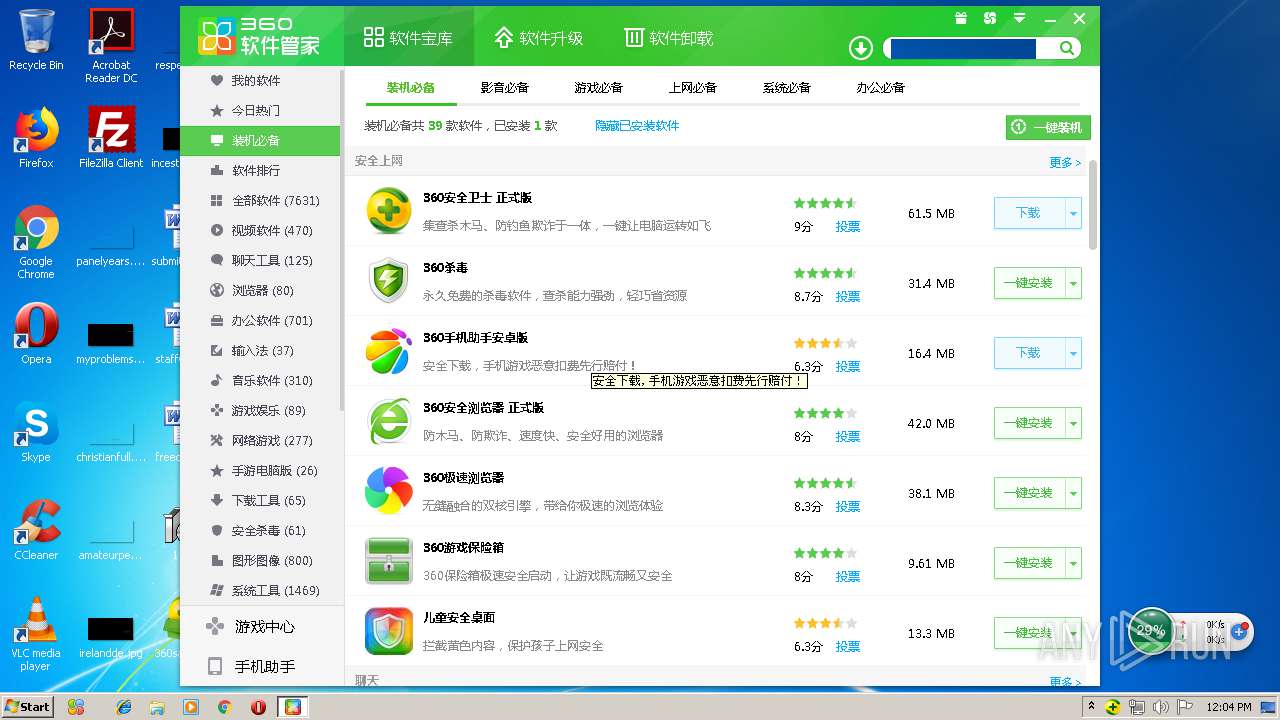The width and height of the screenshot is (1280, 720).
Task: Click the skin-change icon in title bar
Action: (990, 18)
